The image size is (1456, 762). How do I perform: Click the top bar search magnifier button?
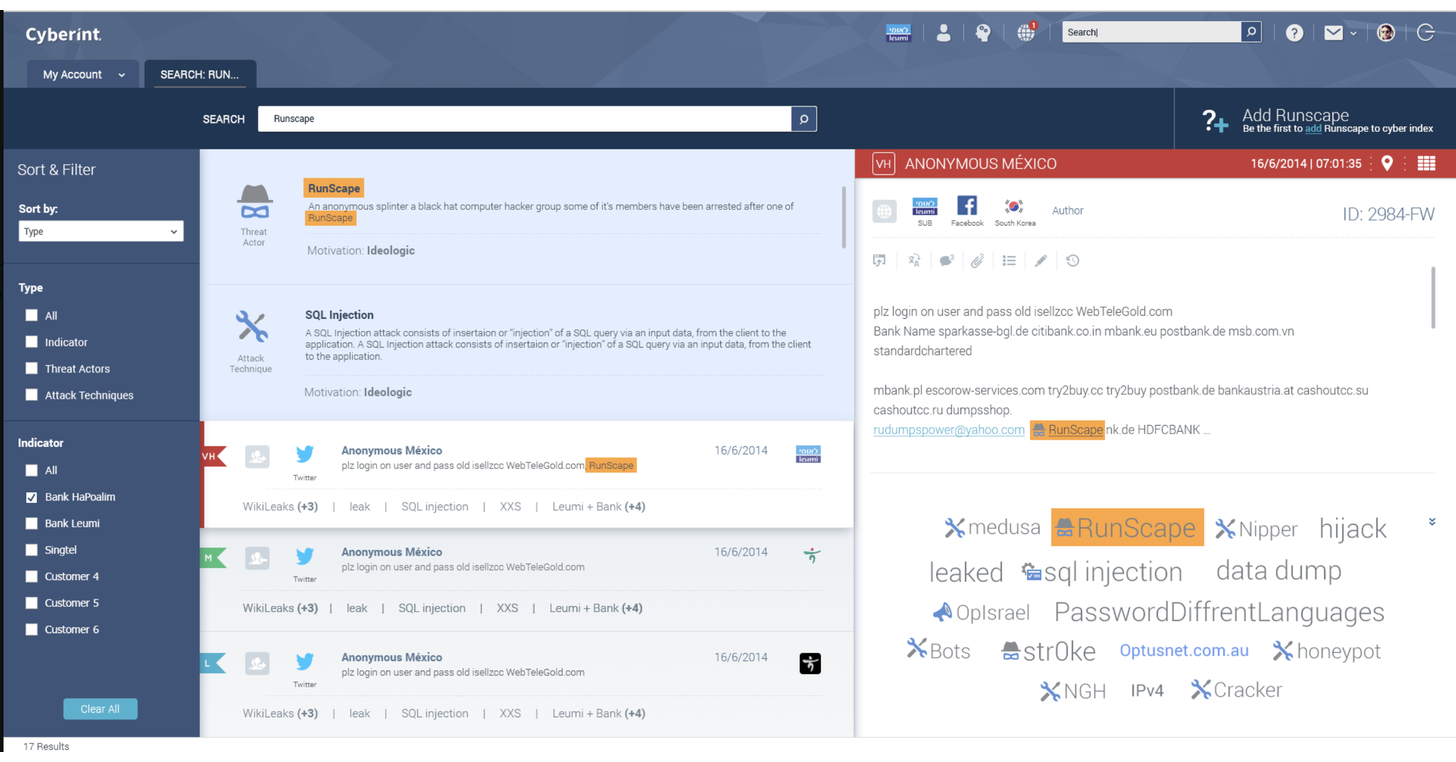1251,32
